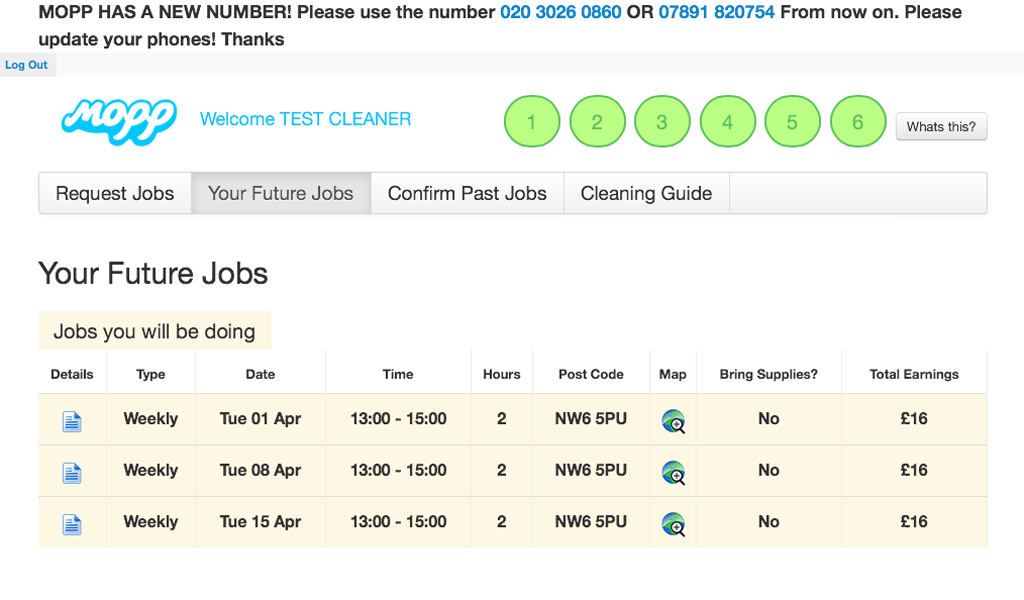Click NW6 5PU in the Tue 01 Apr row
Screen dimensions: 1024x600
[591, 418]
